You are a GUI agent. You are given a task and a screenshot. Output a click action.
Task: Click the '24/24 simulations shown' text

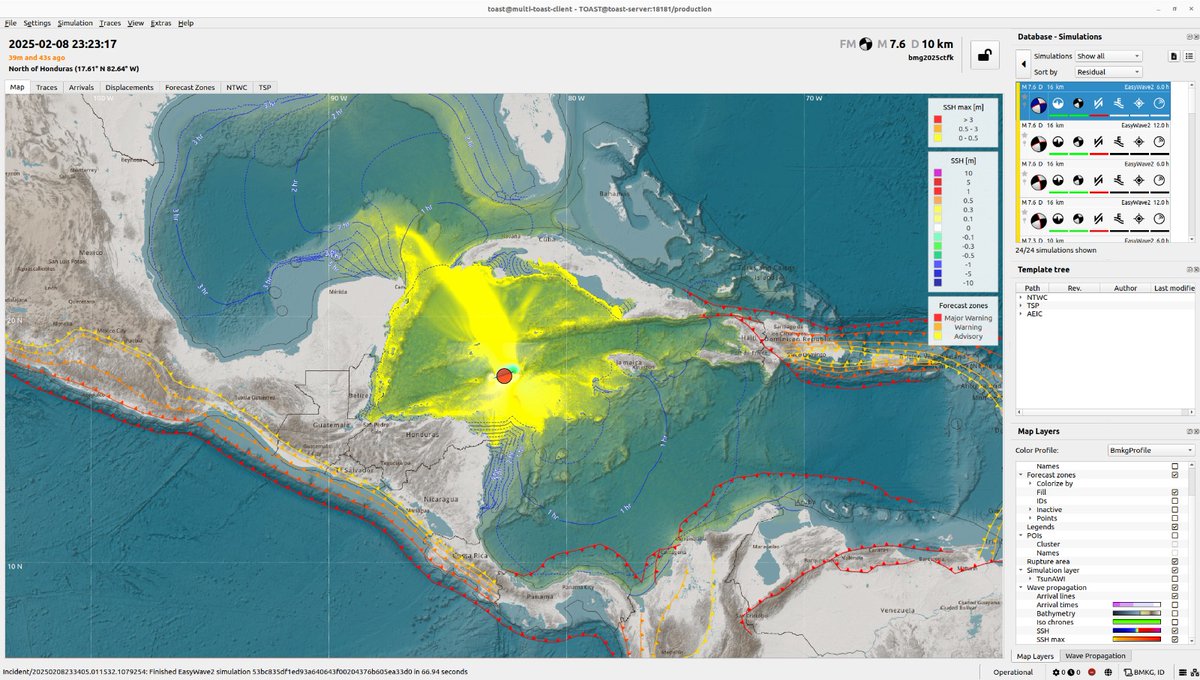(1056, 250)
